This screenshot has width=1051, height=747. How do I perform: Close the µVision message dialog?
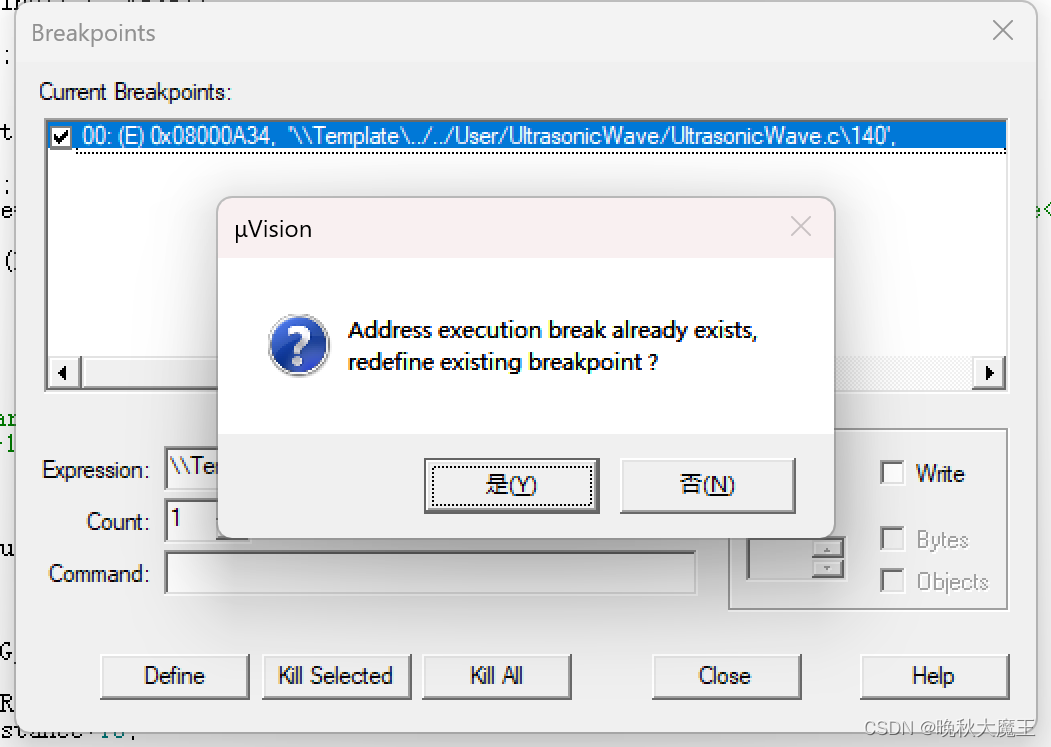click(x=801, y=227)
